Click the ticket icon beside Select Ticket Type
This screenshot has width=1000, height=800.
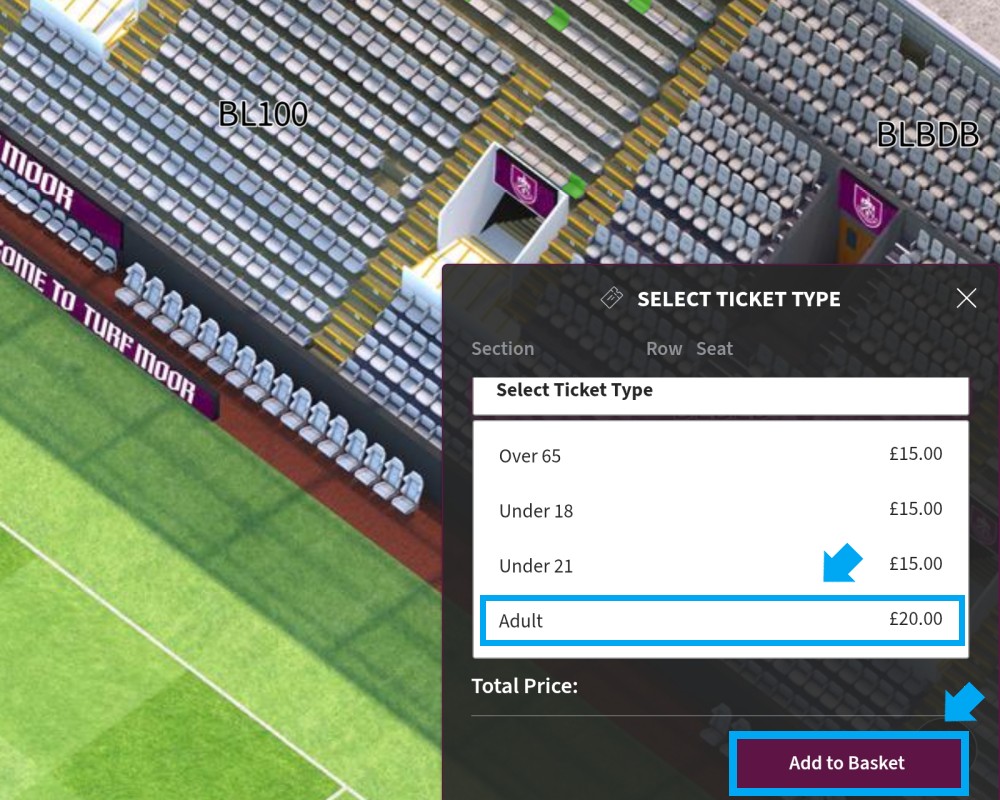[612, 298]
